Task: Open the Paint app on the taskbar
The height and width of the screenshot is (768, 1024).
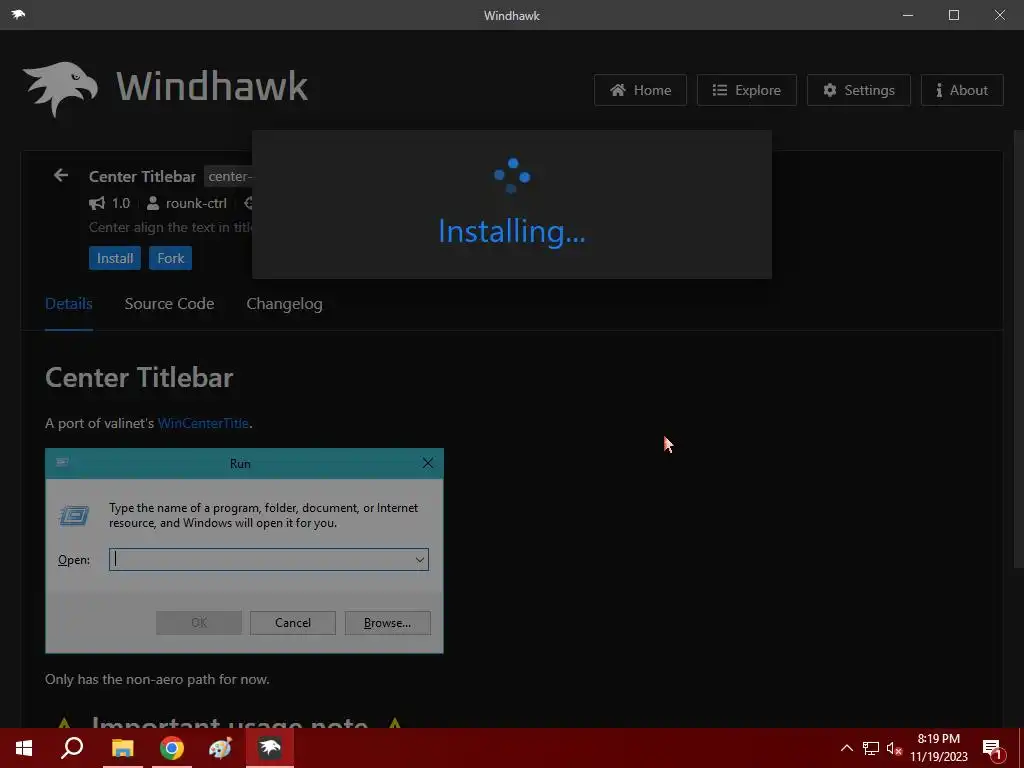Action: 221,748
